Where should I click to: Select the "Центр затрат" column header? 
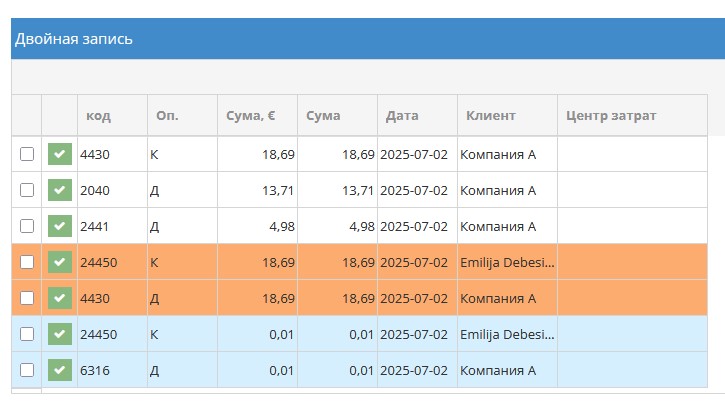pos(611,116)
